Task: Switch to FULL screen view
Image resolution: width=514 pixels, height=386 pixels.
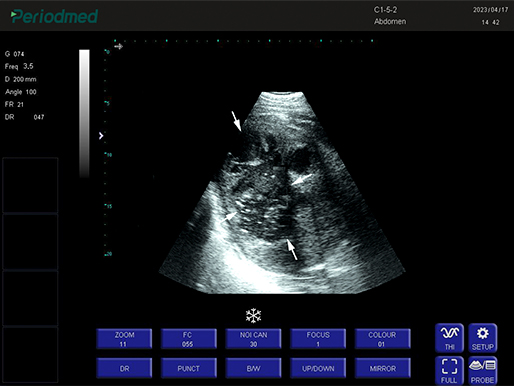Action: click(x=449, y=370)
